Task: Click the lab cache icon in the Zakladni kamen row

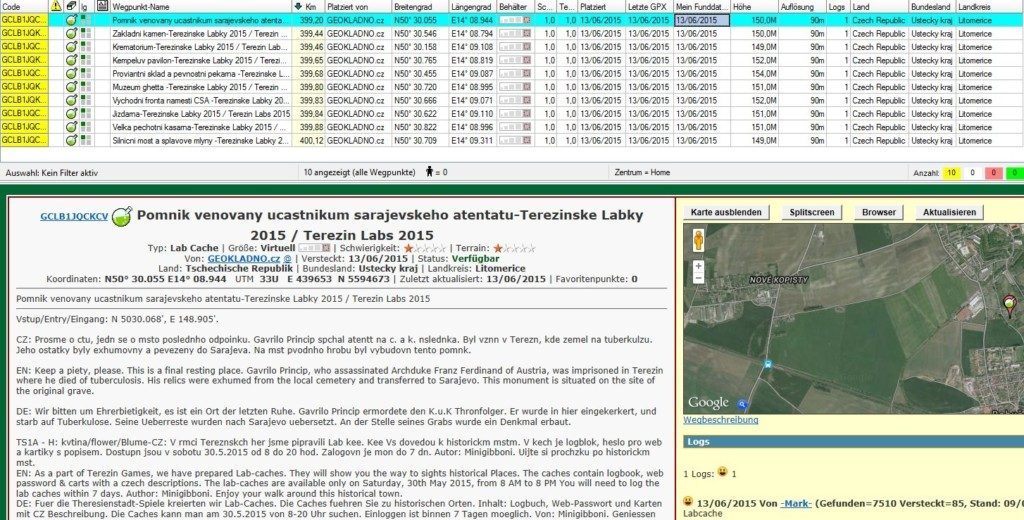Action: coord(71,33)
